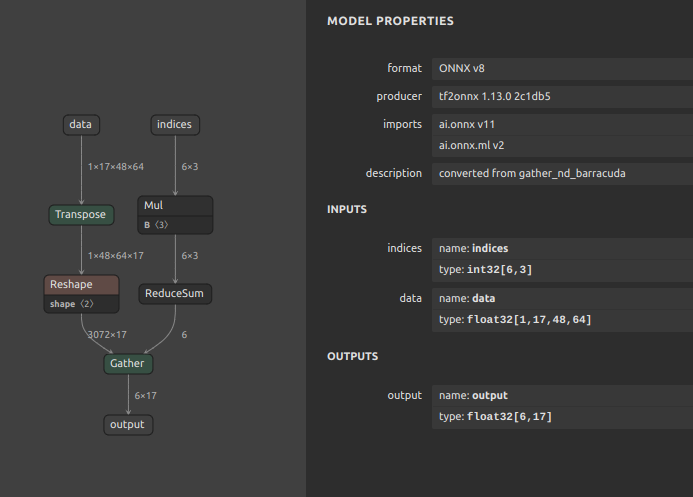Click the type float32[1,17,48,64] field
The width and height of the screenshot is (693, 497).
(562, 320)
